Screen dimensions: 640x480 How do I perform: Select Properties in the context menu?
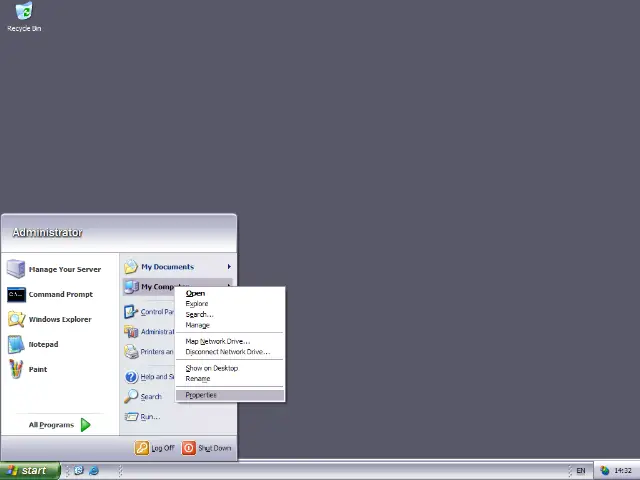pyautogui.click(x=230, y=395)
